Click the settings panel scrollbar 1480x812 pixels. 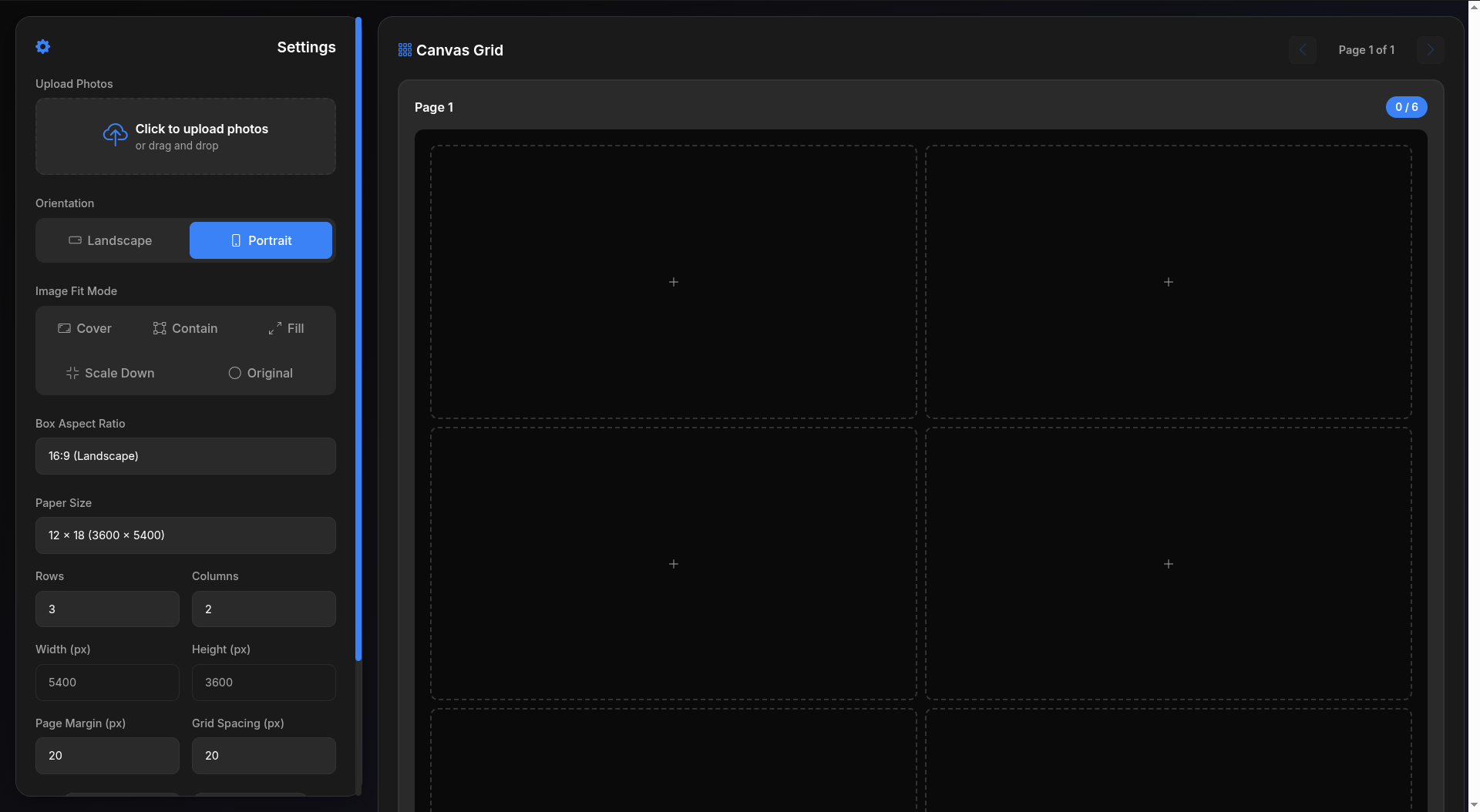click(358, 339)
